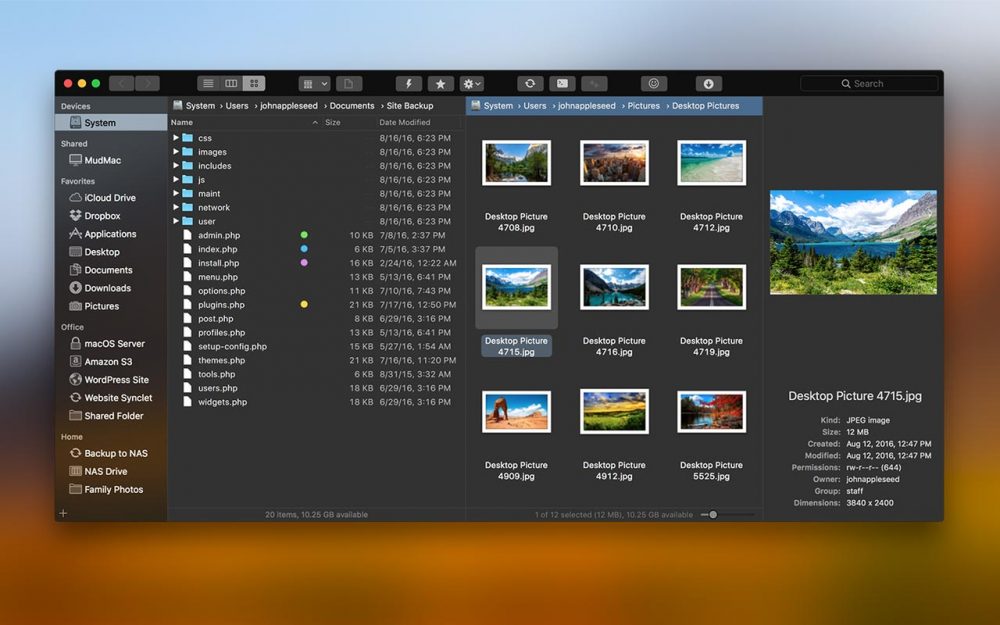
Task: Open the quick actions lightning icon
Action: click(409, 83)
